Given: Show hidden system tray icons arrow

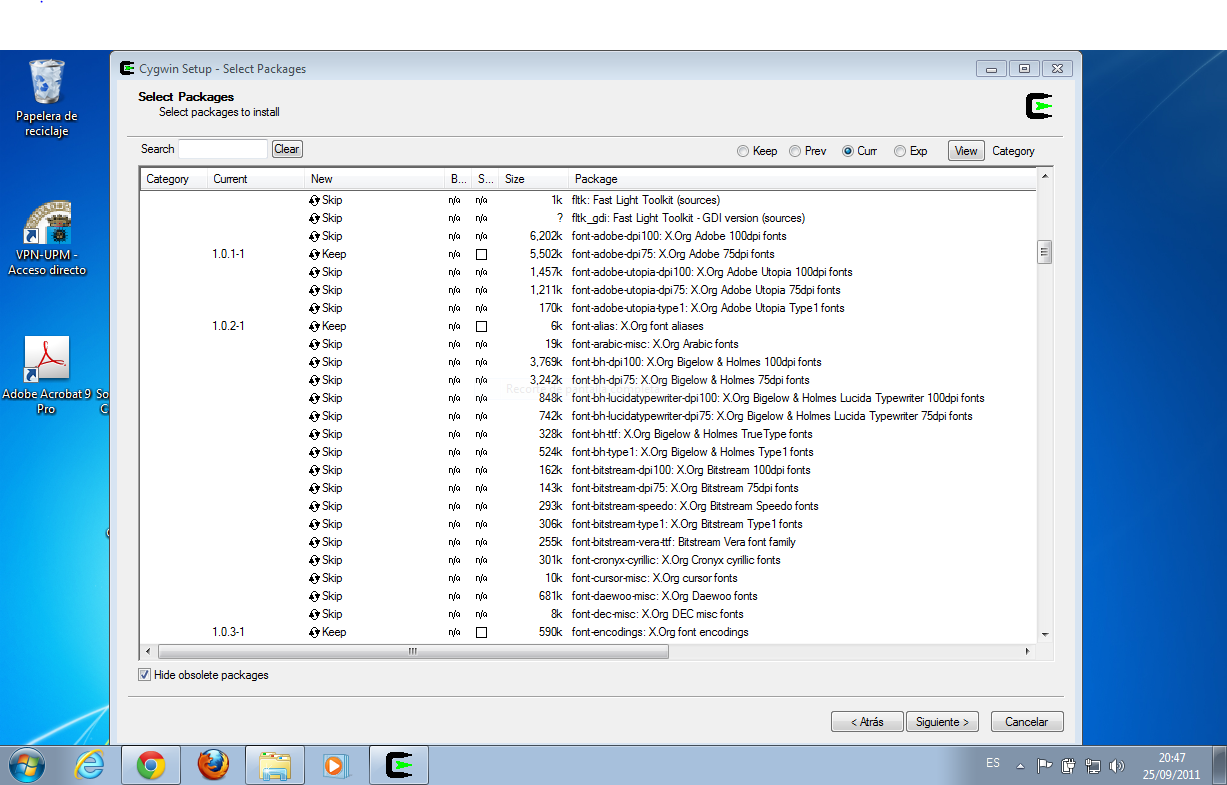Looking at the screenshot, I should (x=1020, y=767).
